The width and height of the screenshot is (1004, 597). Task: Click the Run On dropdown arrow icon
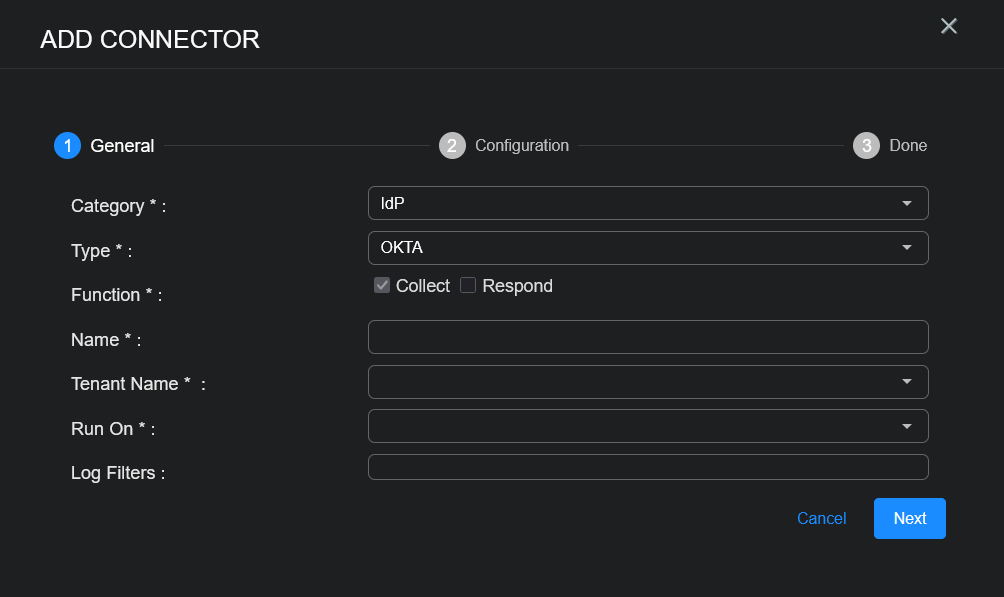coord(907,426)
